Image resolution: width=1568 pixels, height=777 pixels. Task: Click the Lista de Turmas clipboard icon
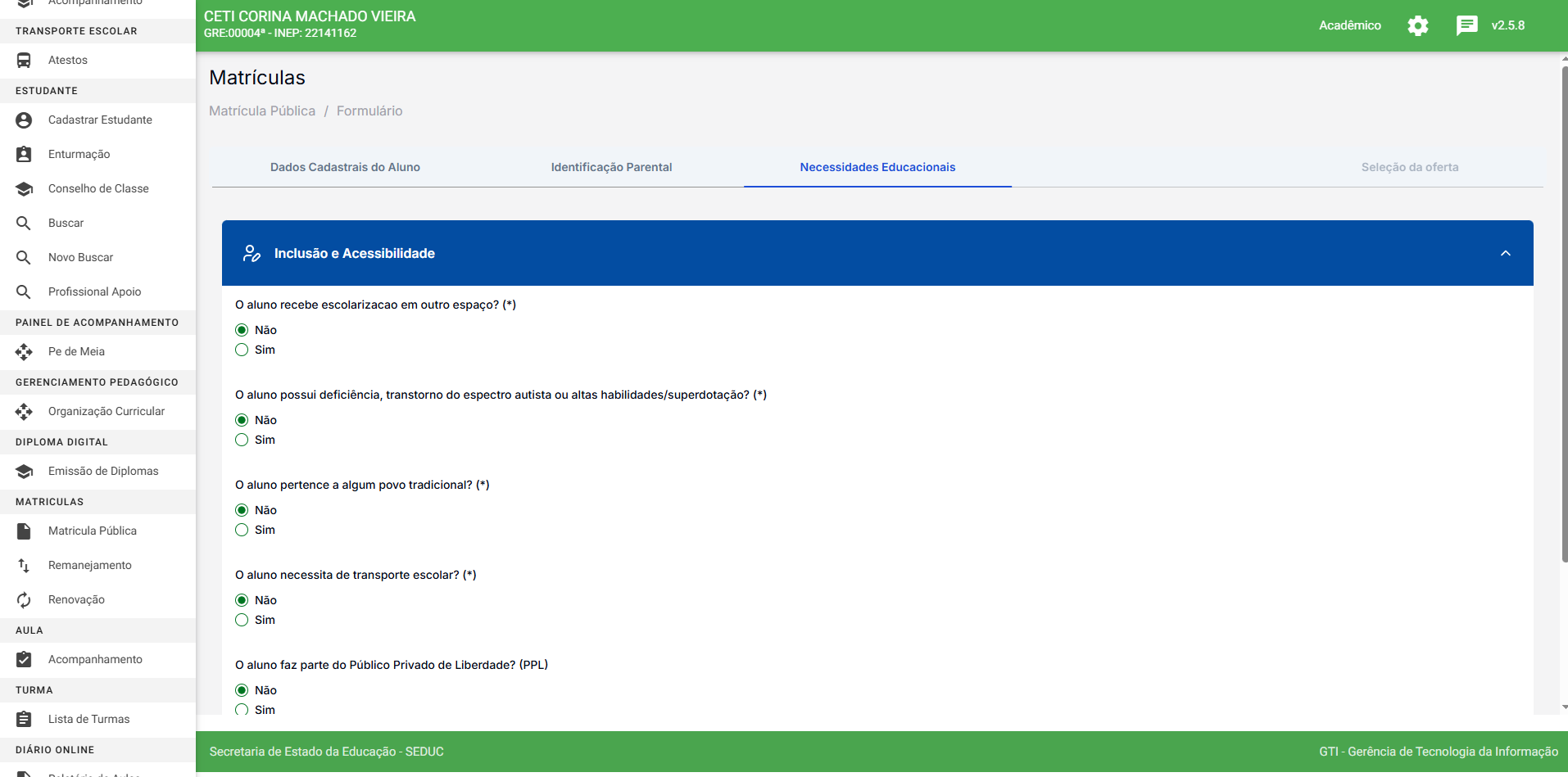pyautogui.click(x=24, y=719)
